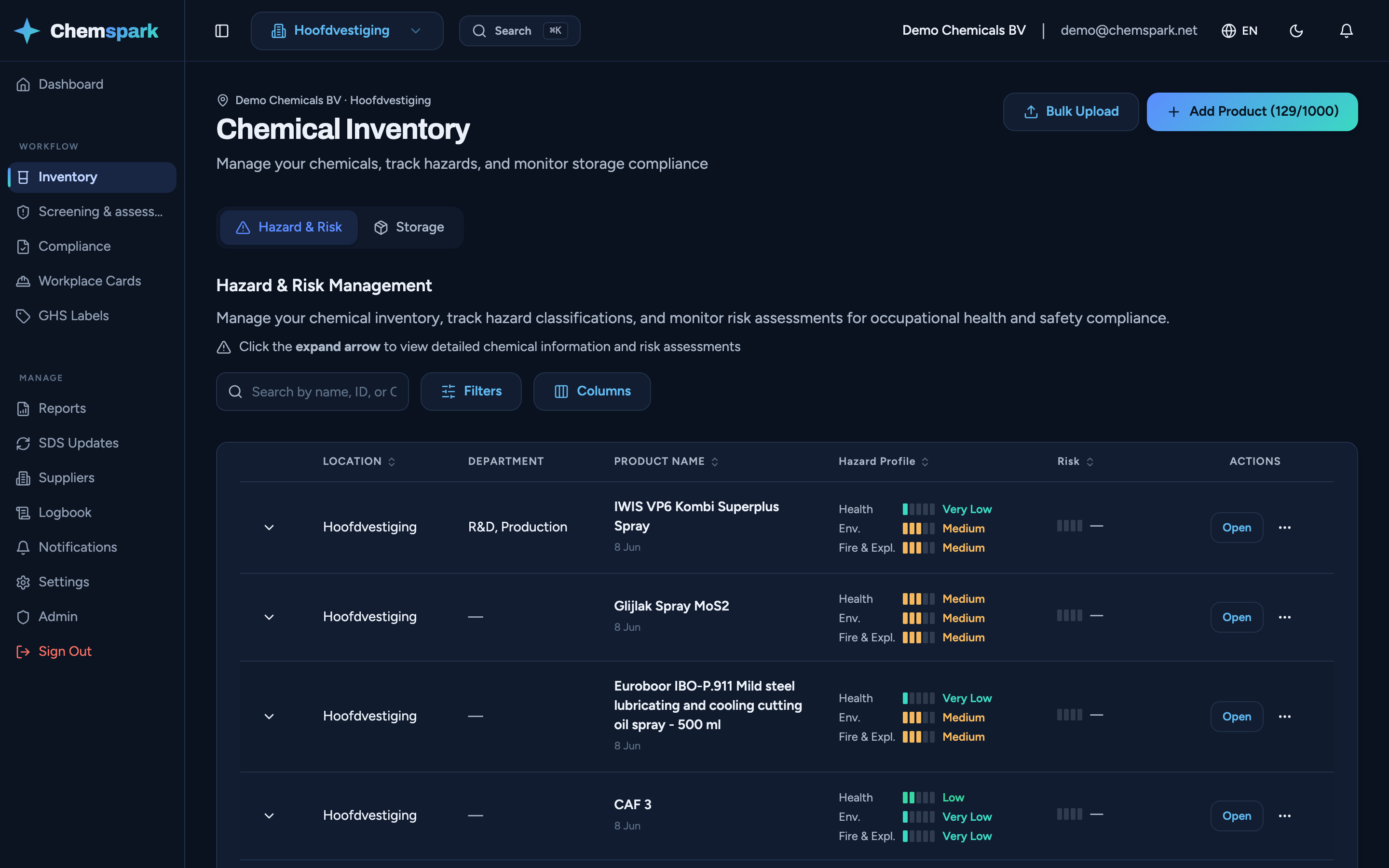Screen dimensions: 1389x868
Task: Click the Workplace Cards hard hat icon
Action: pos(23,281)
